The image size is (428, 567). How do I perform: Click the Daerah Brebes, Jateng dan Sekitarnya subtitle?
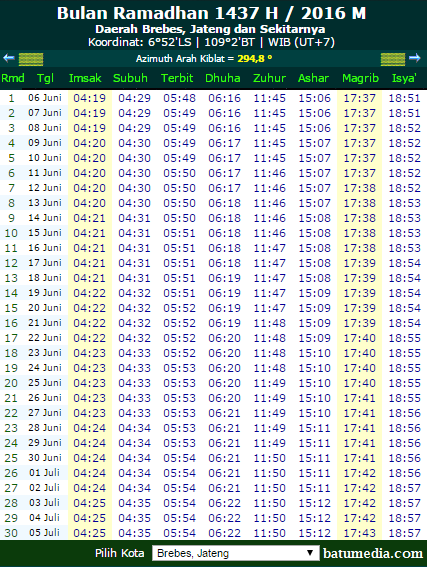click(210, 29)
